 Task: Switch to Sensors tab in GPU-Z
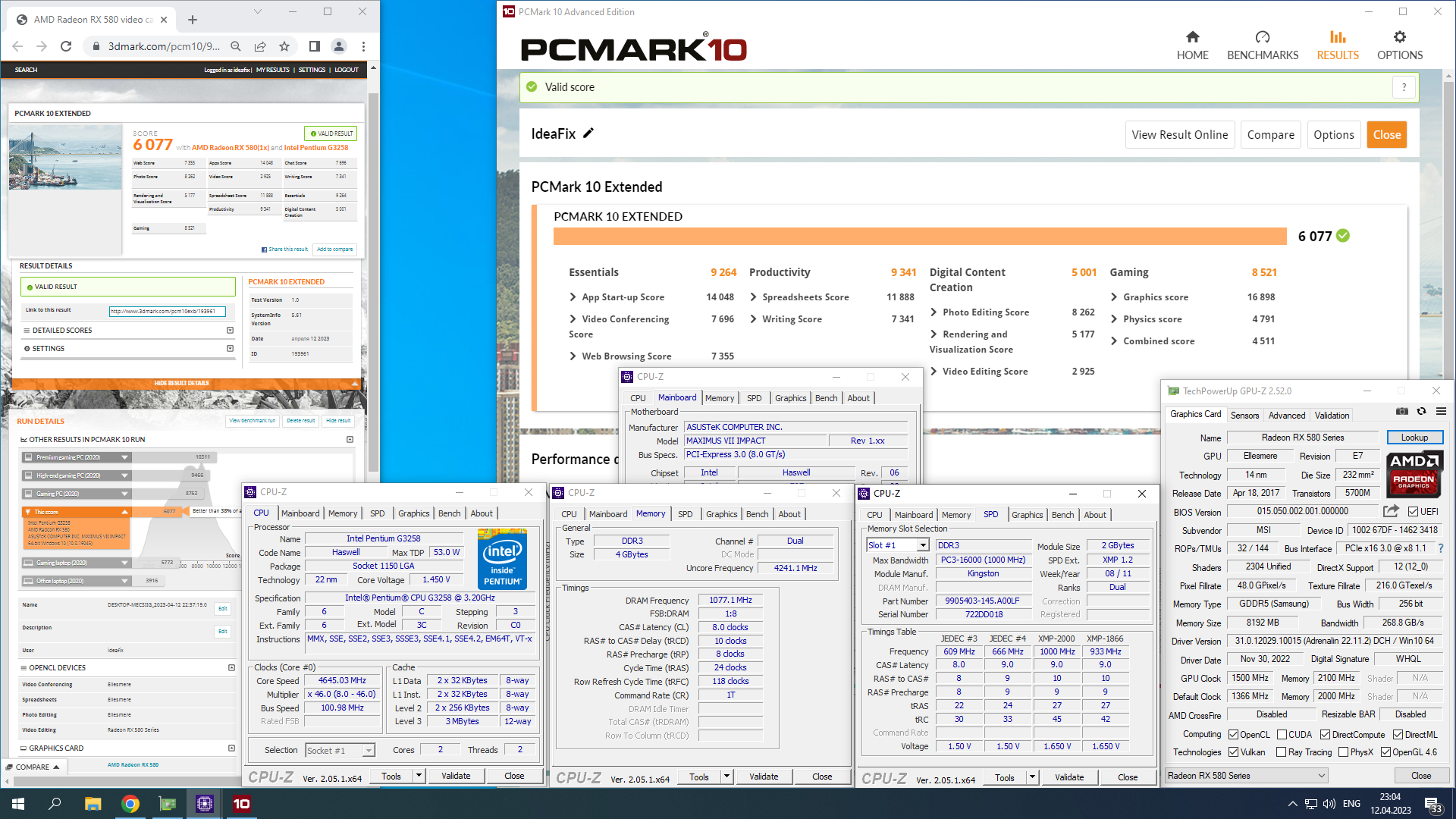pyautogui.click(x=1244, y=416)
